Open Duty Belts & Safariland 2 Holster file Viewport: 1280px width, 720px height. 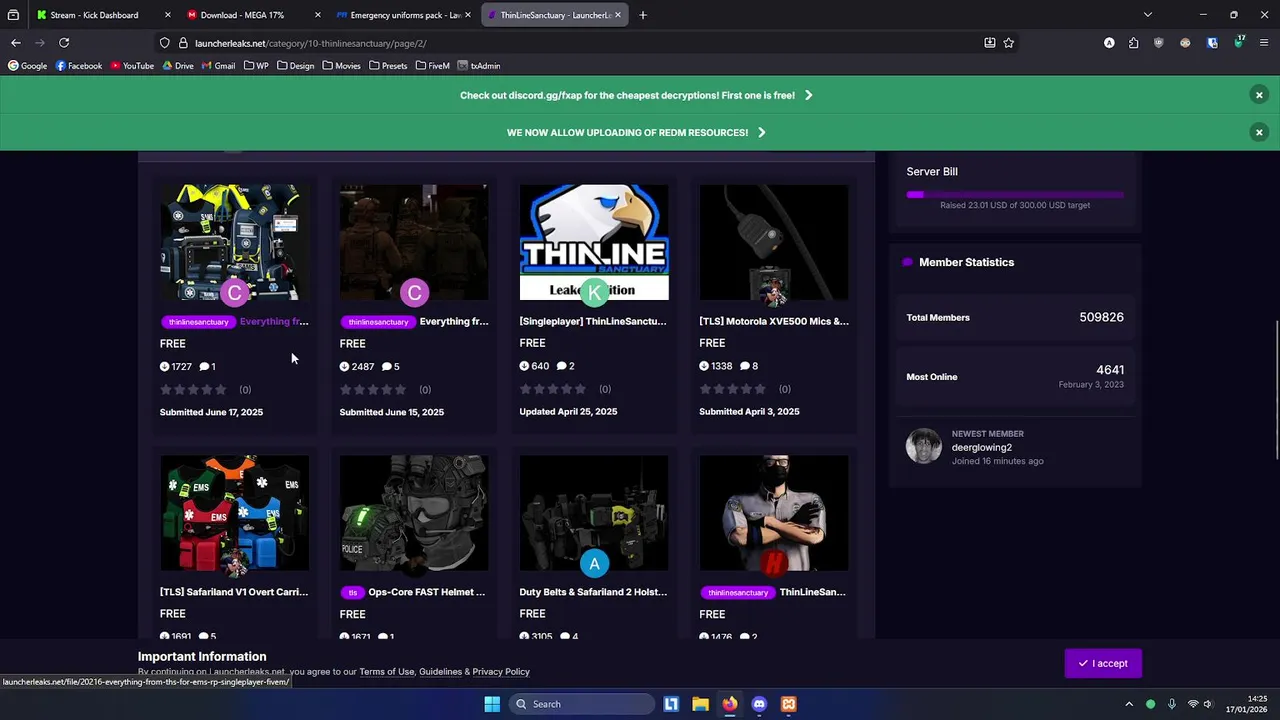point(593,592)
